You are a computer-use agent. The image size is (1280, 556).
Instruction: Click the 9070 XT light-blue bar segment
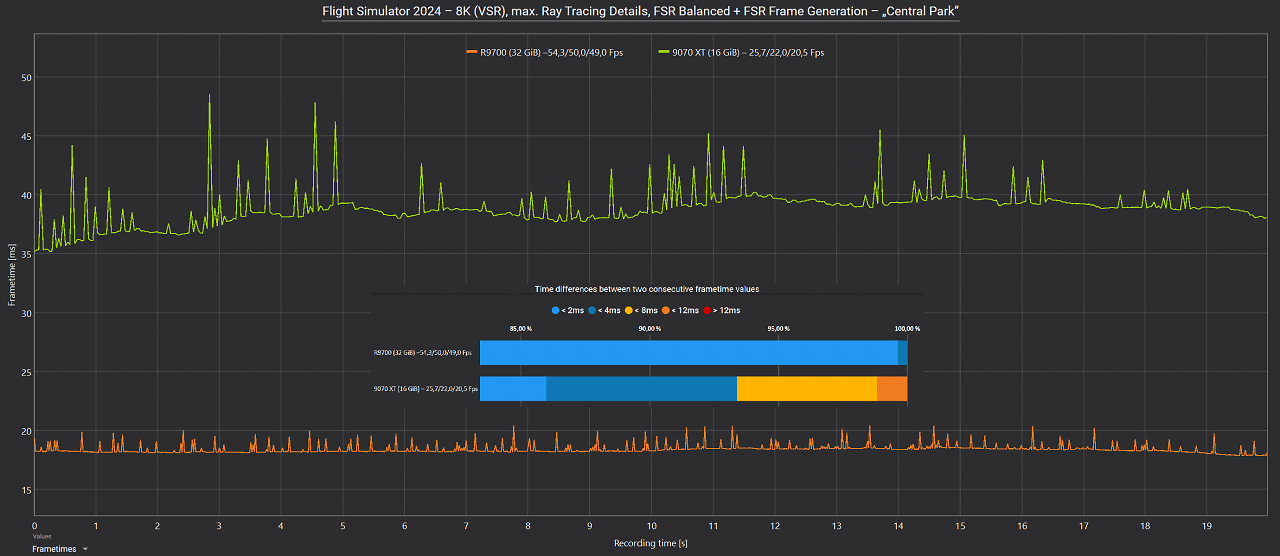point(513,389)
